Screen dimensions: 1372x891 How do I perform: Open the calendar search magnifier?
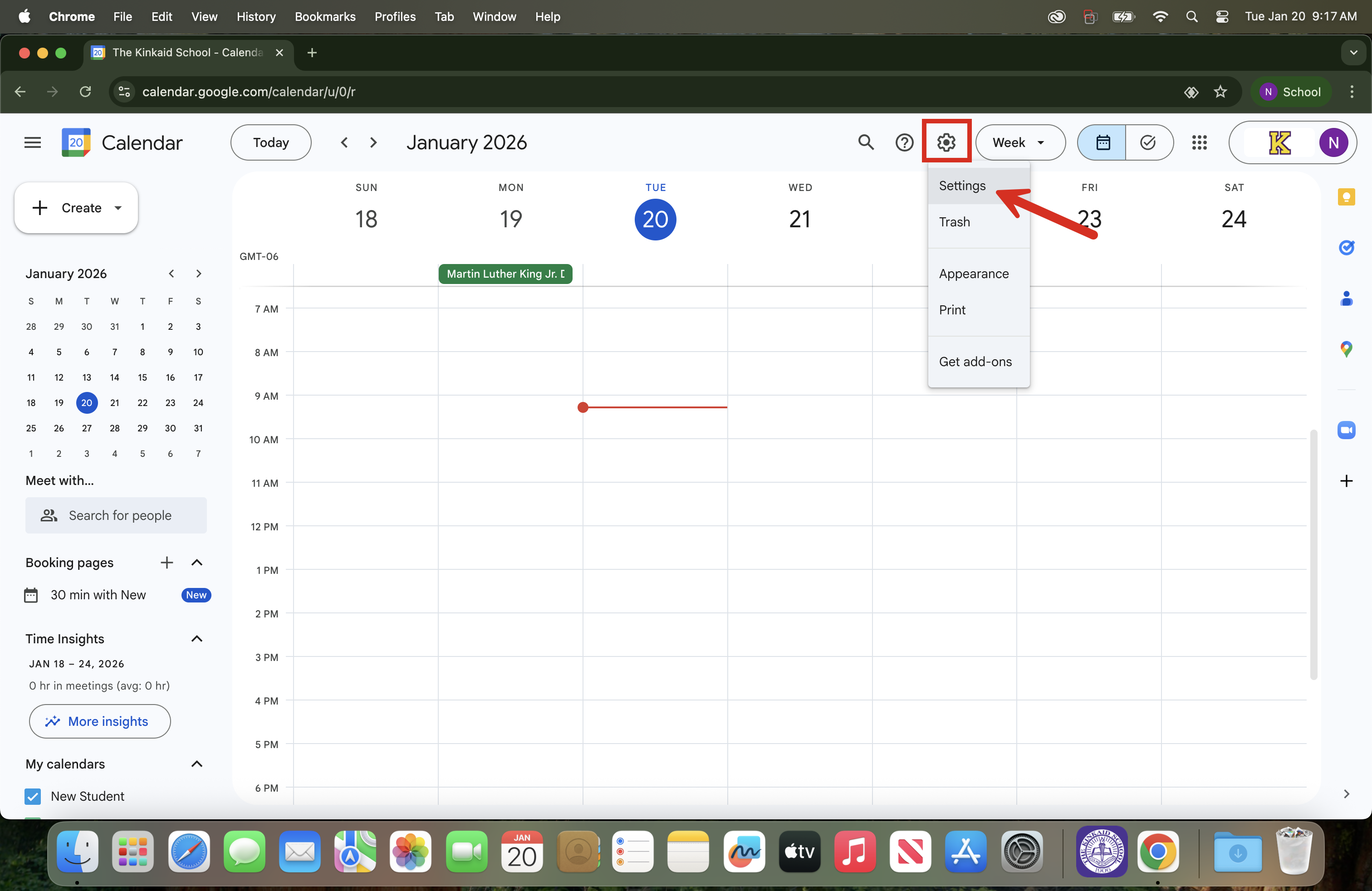(x=865, y=142)
